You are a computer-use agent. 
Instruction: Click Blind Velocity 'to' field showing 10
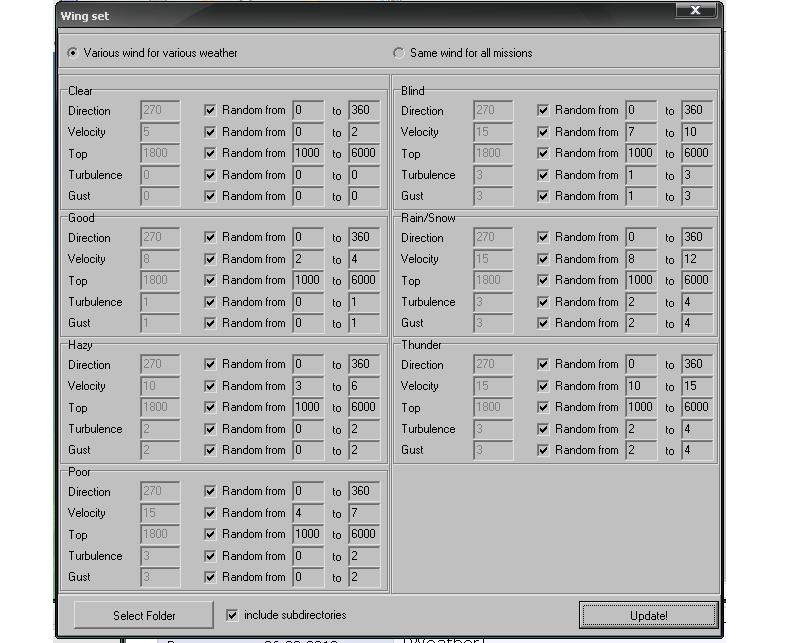697,132
